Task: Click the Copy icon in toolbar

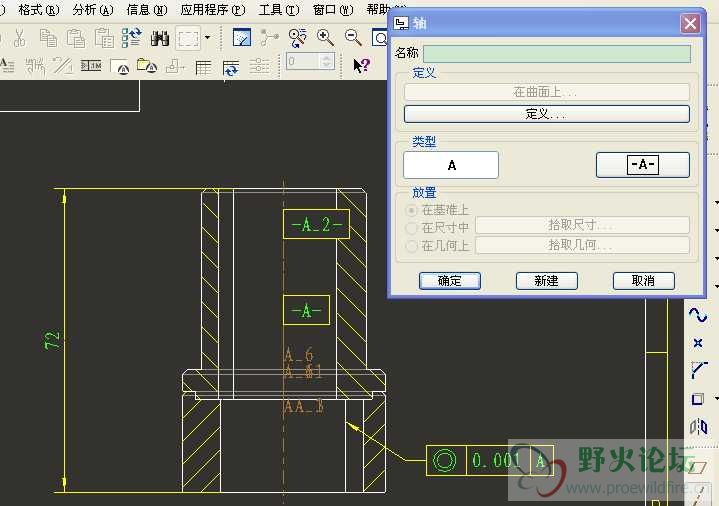Action: click(48, 38)
